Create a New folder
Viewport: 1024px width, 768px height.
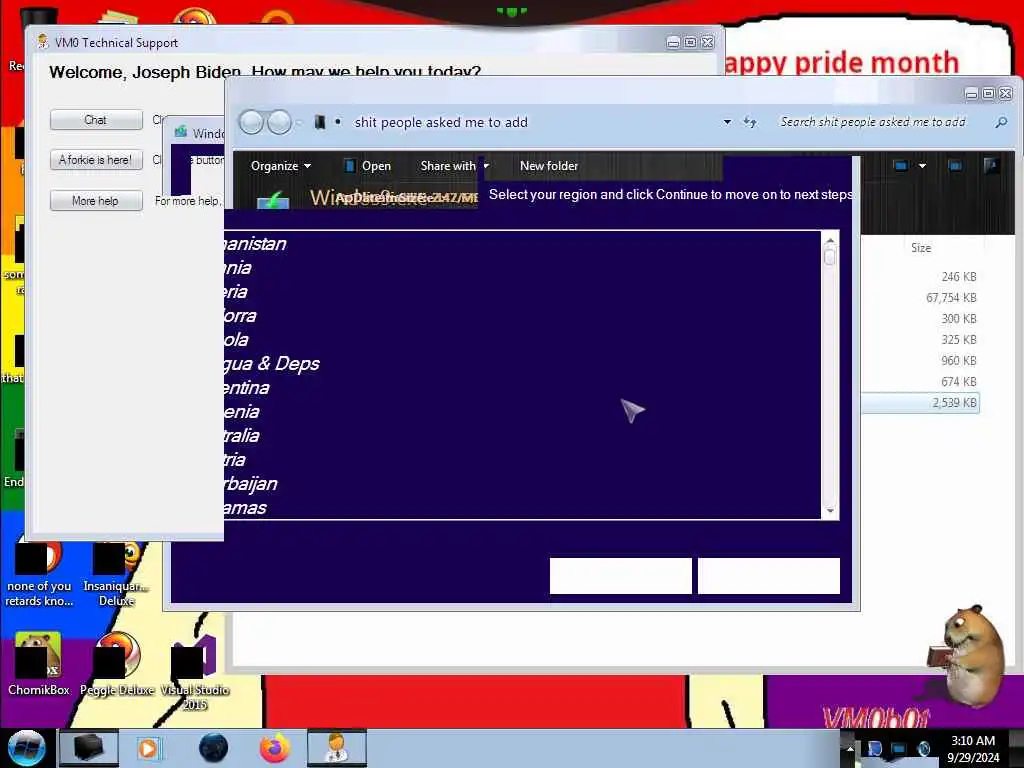point(549,166)
